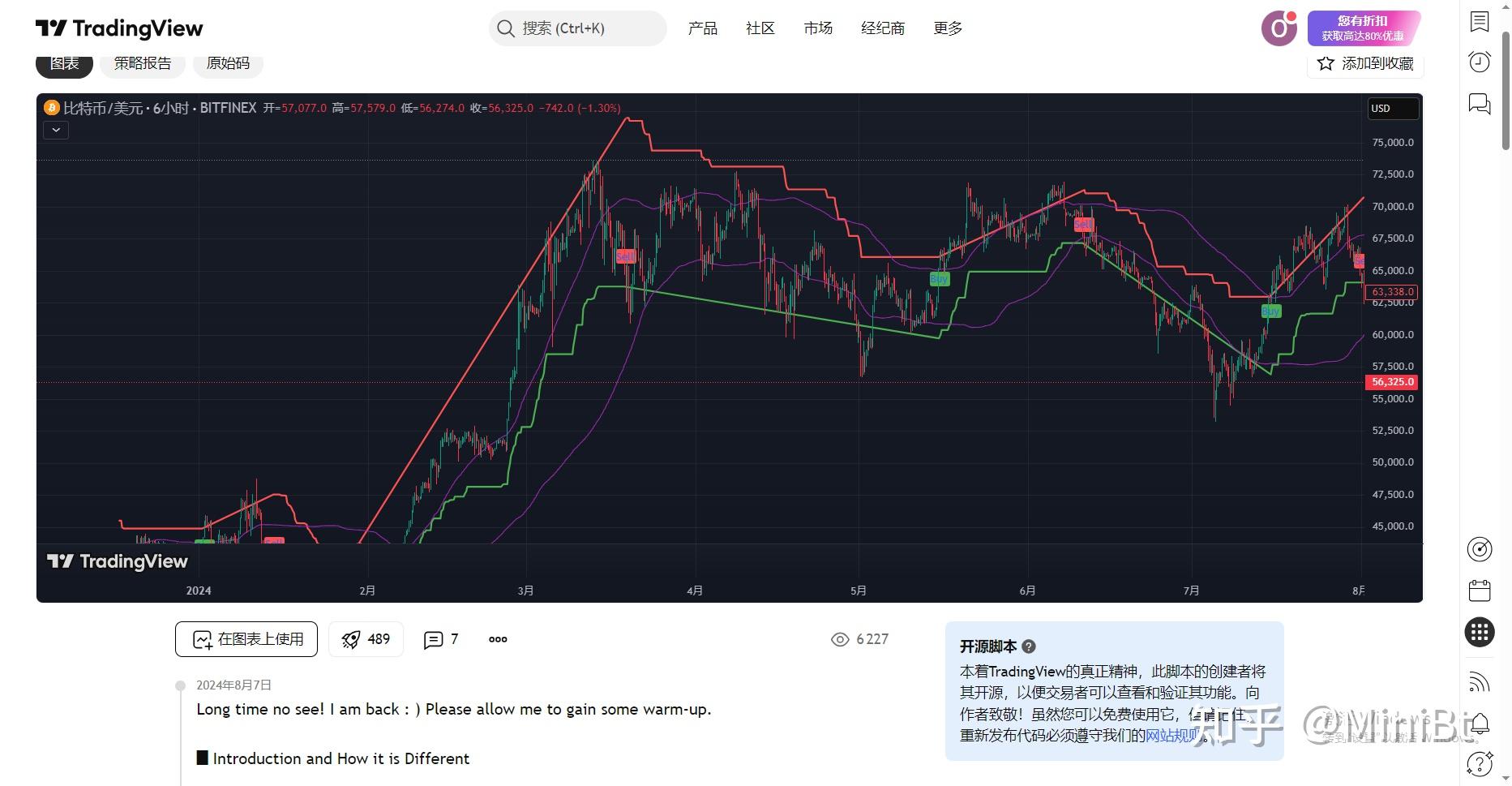Click the 搜索 (Ctrl+K) search field
This screenshot has width=1512, height=786.
tap(577, 28)
